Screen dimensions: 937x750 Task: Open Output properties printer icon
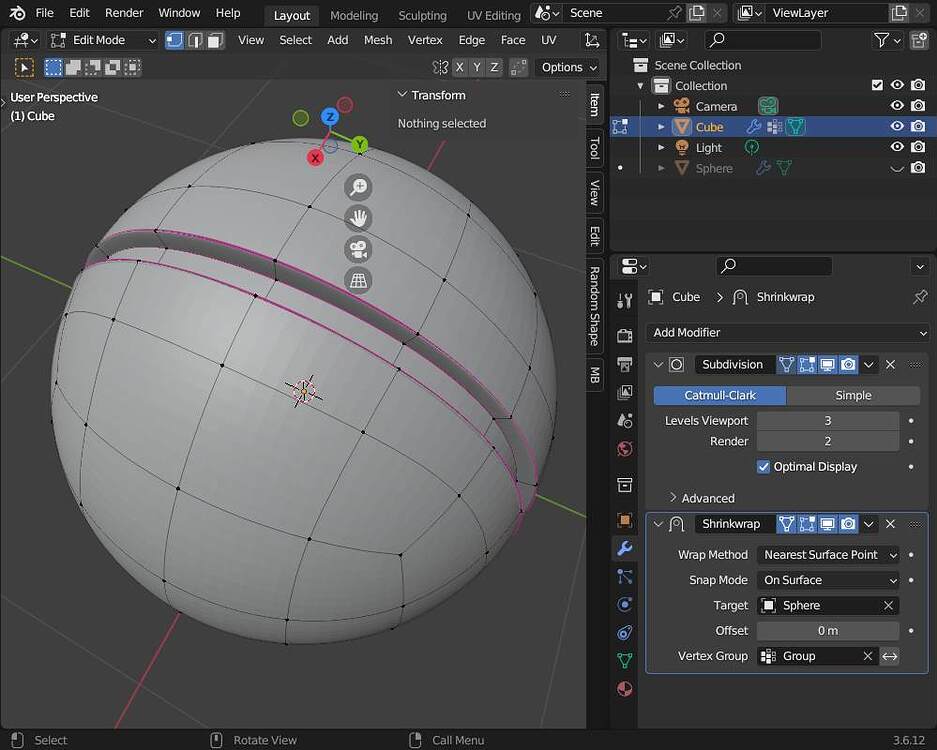(x=624, y=364)
